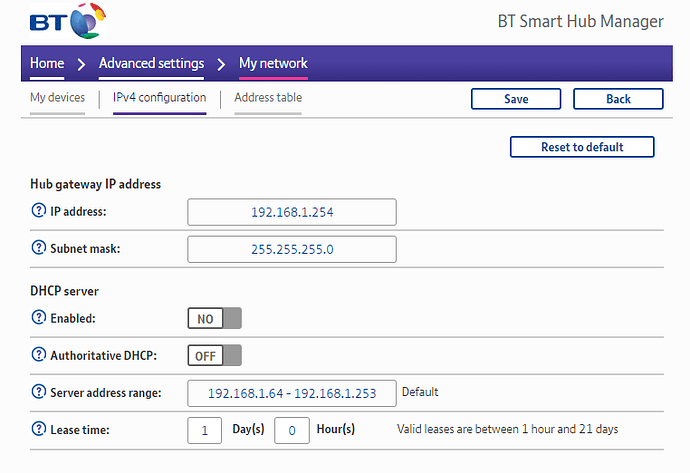Switch to the Address table tab
The width and height of the screenshot is (690, 473).
268,98
